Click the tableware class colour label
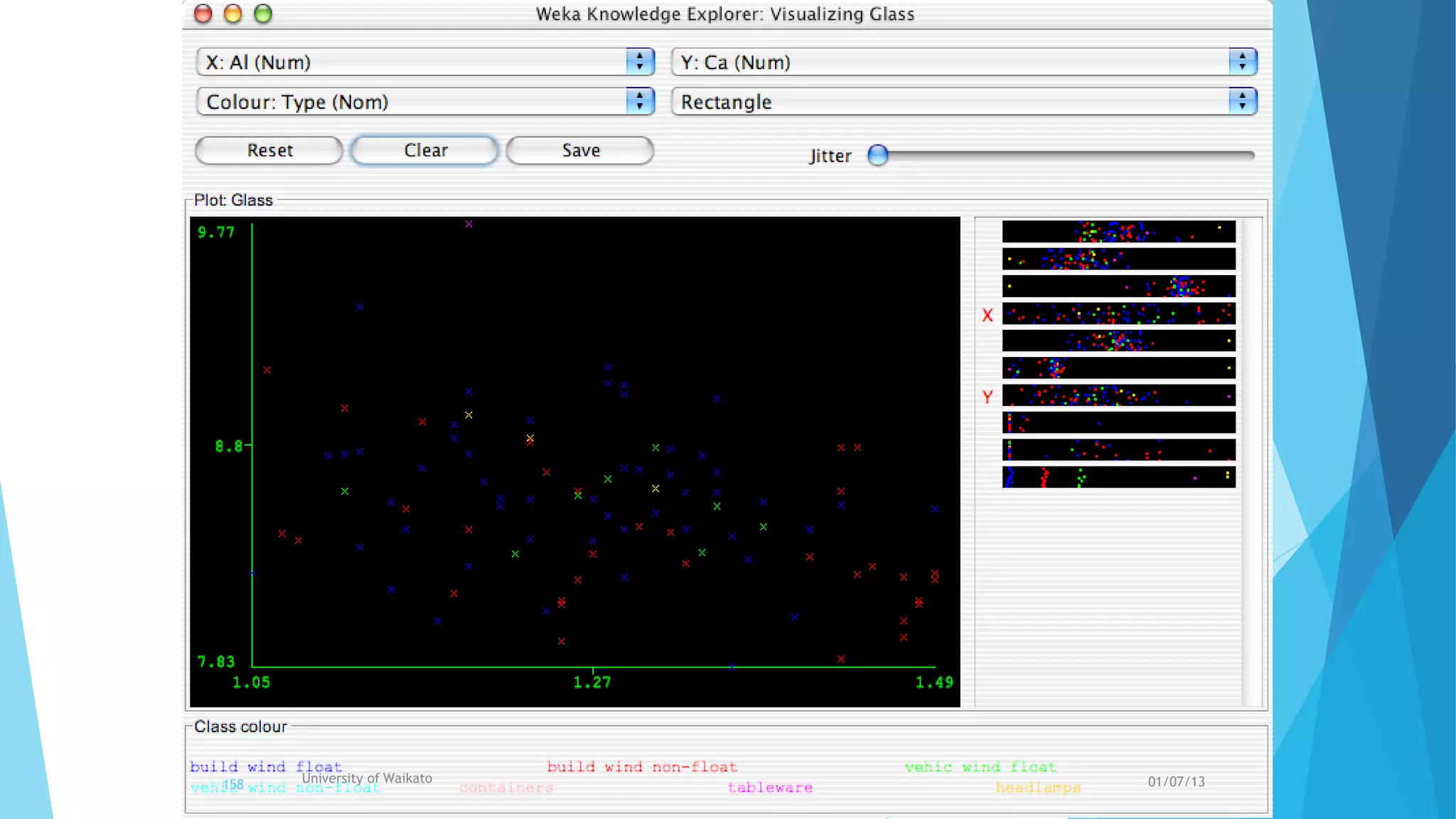 [x=770, y=788]
